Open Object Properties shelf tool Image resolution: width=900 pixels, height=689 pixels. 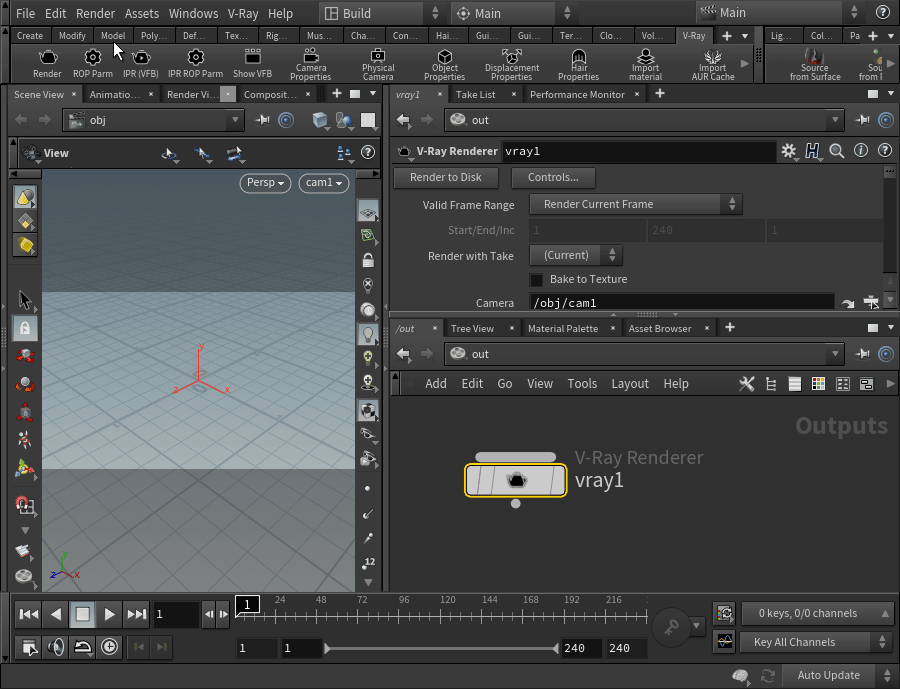coord(444,64)
